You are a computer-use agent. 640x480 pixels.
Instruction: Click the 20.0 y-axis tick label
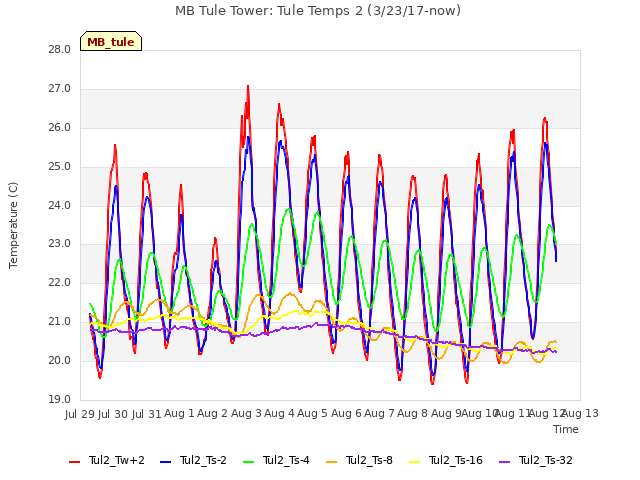pos(60,360)
